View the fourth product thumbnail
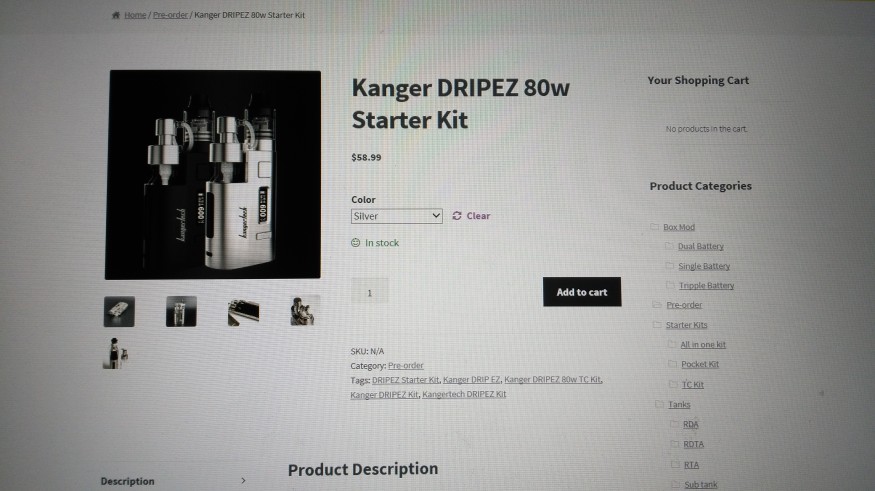Viewport: 875px width, 491px height. point(305,311)
